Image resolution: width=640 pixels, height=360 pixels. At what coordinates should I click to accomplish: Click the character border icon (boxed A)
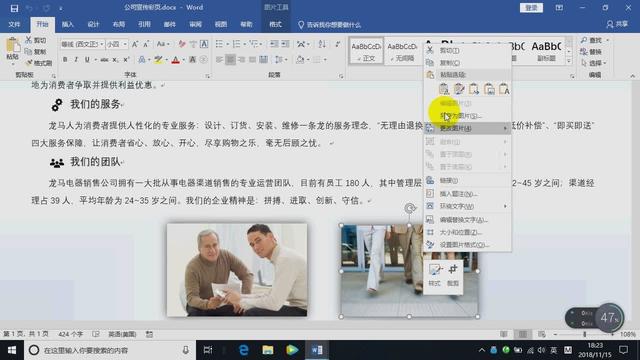tap(204, 44)
